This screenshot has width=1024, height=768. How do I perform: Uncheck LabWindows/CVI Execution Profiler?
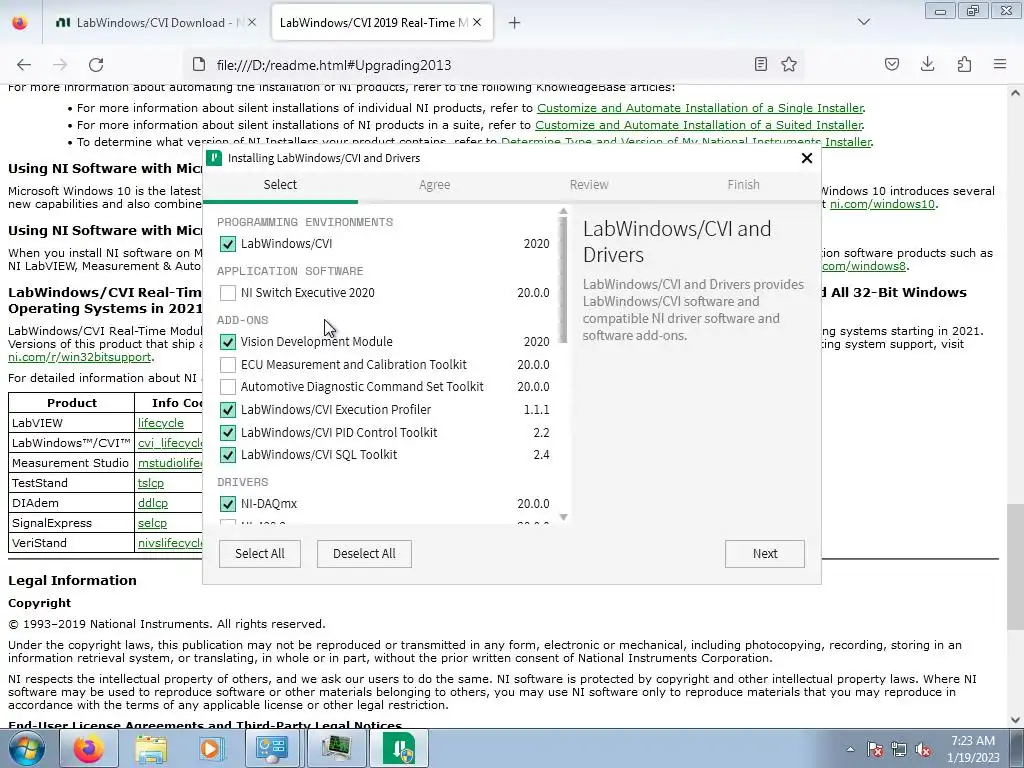(227, 410)
